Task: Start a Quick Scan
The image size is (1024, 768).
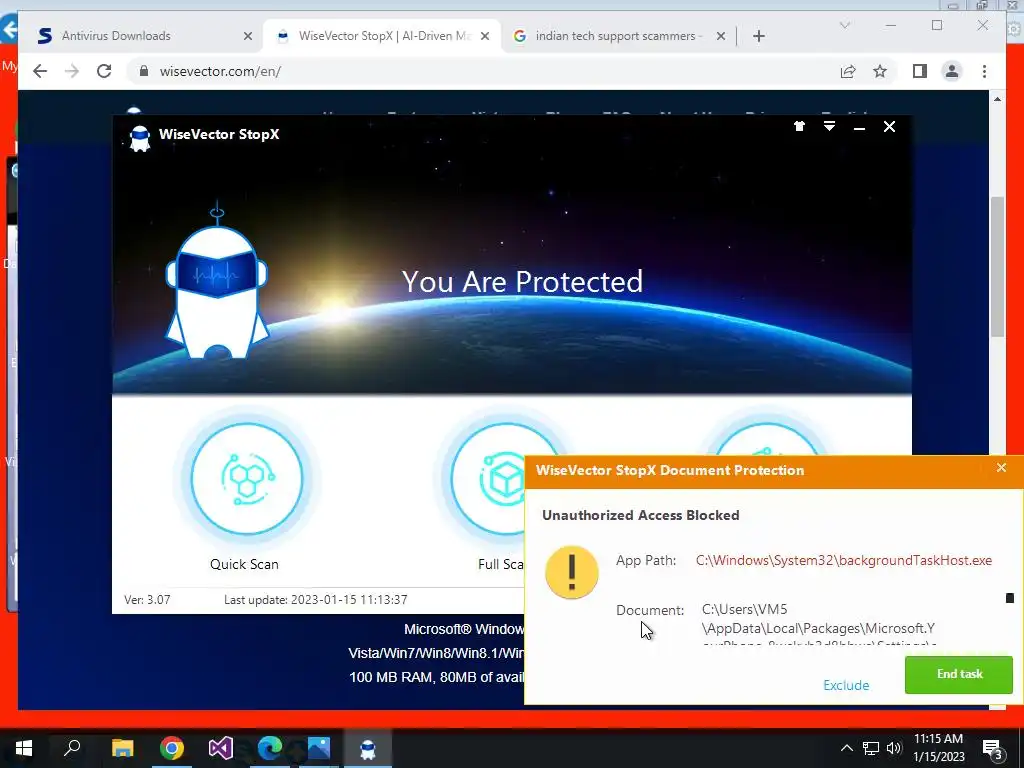Action: click(246, 479)
